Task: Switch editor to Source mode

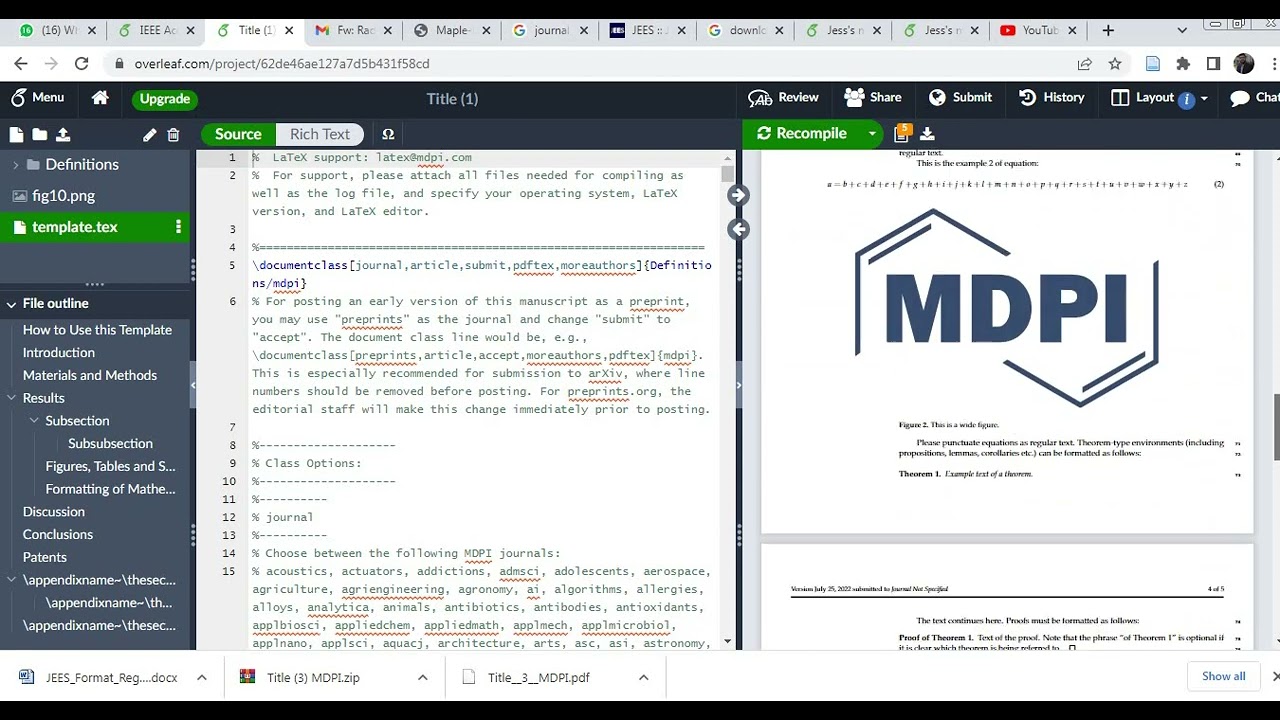Action: point(238,134)
